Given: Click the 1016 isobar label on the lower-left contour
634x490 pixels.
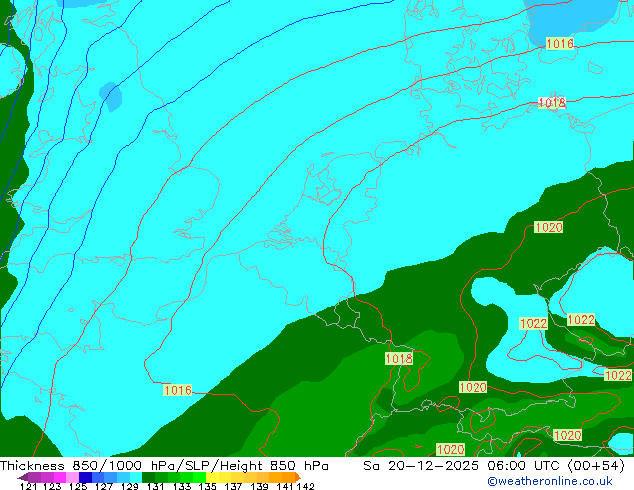Looking at the screenshot, I should [x=178, y=390].
